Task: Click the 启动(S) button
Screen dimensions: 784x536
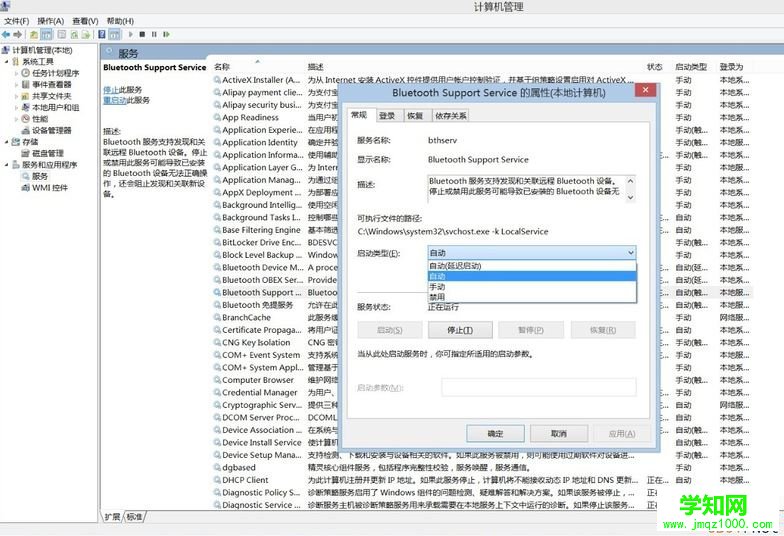Action: point(390,330)
